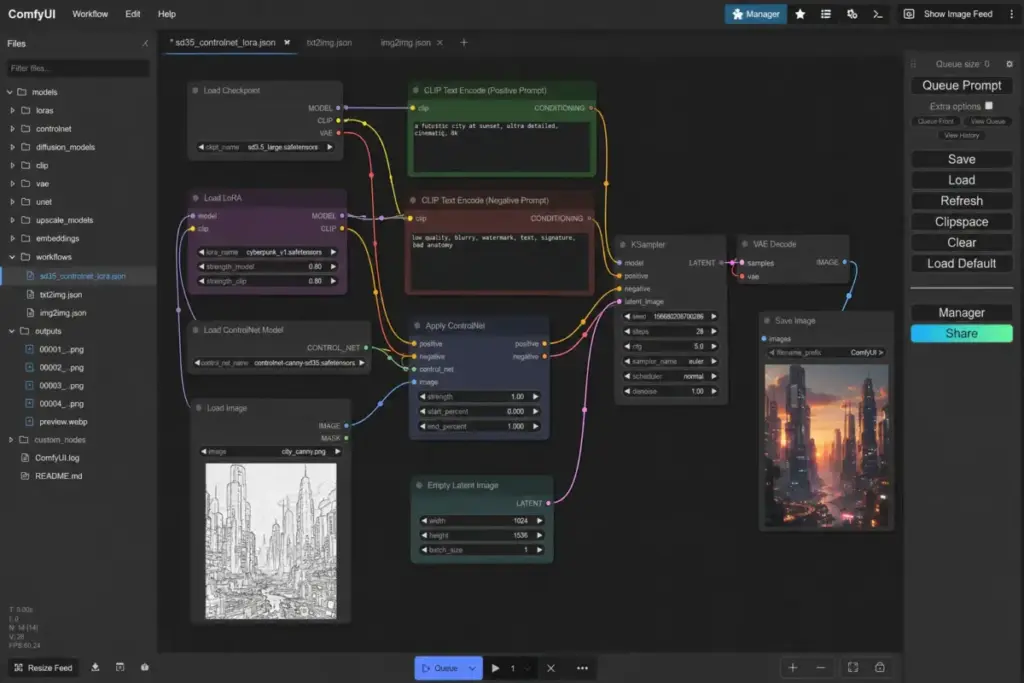The height and width of the screenshot is (683, 1024).
Task: Click the play icon in bottom bar
Action: coord(496,668)
